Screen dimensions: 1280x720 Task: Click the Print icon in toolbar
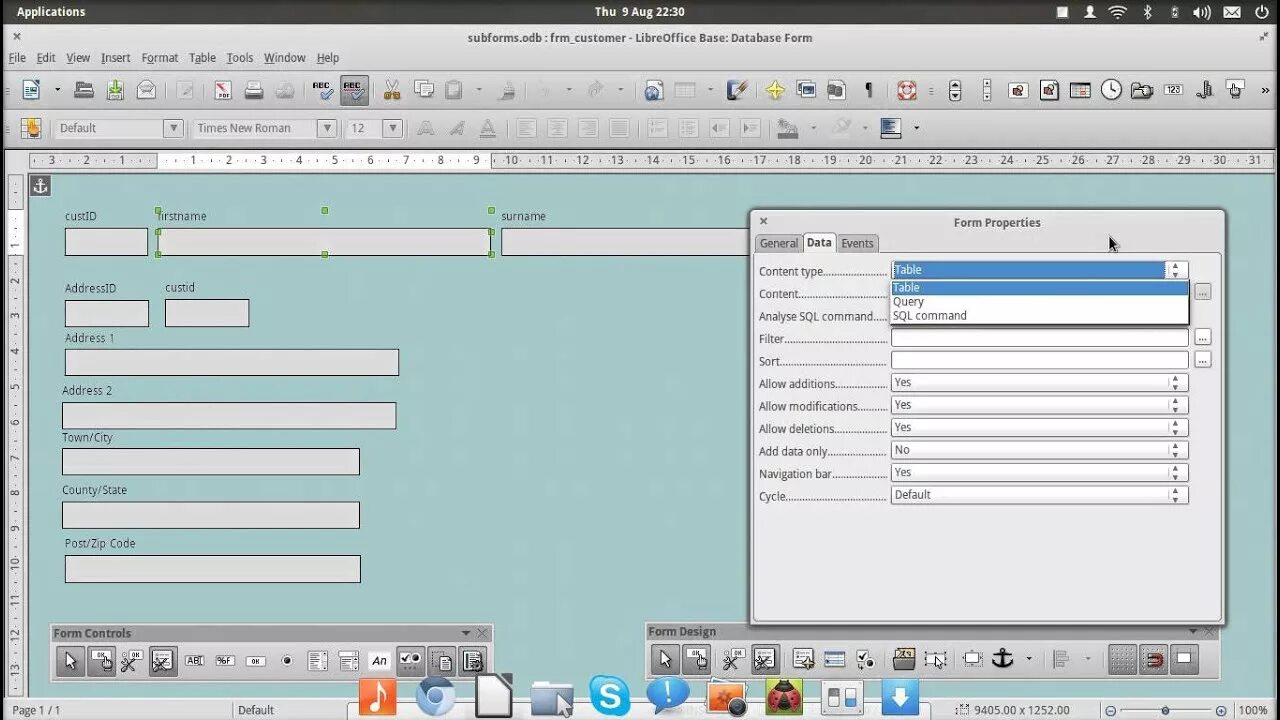[254, 90]
